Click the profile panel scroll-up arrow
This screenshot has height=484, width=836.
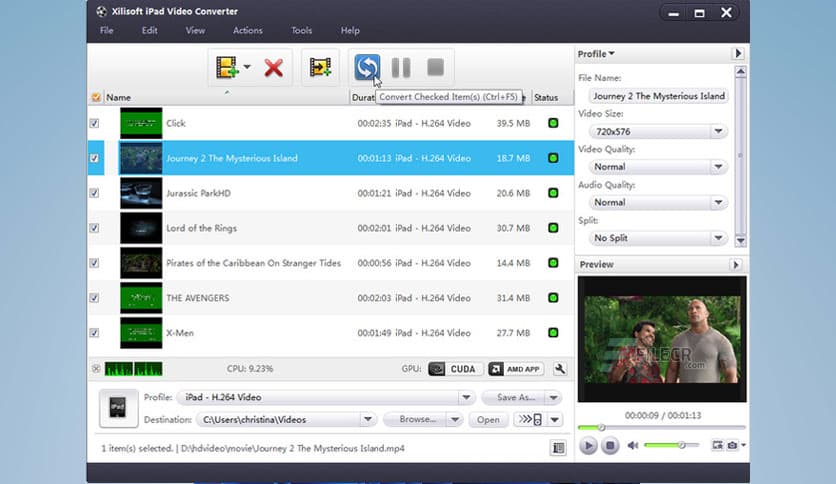740,71
